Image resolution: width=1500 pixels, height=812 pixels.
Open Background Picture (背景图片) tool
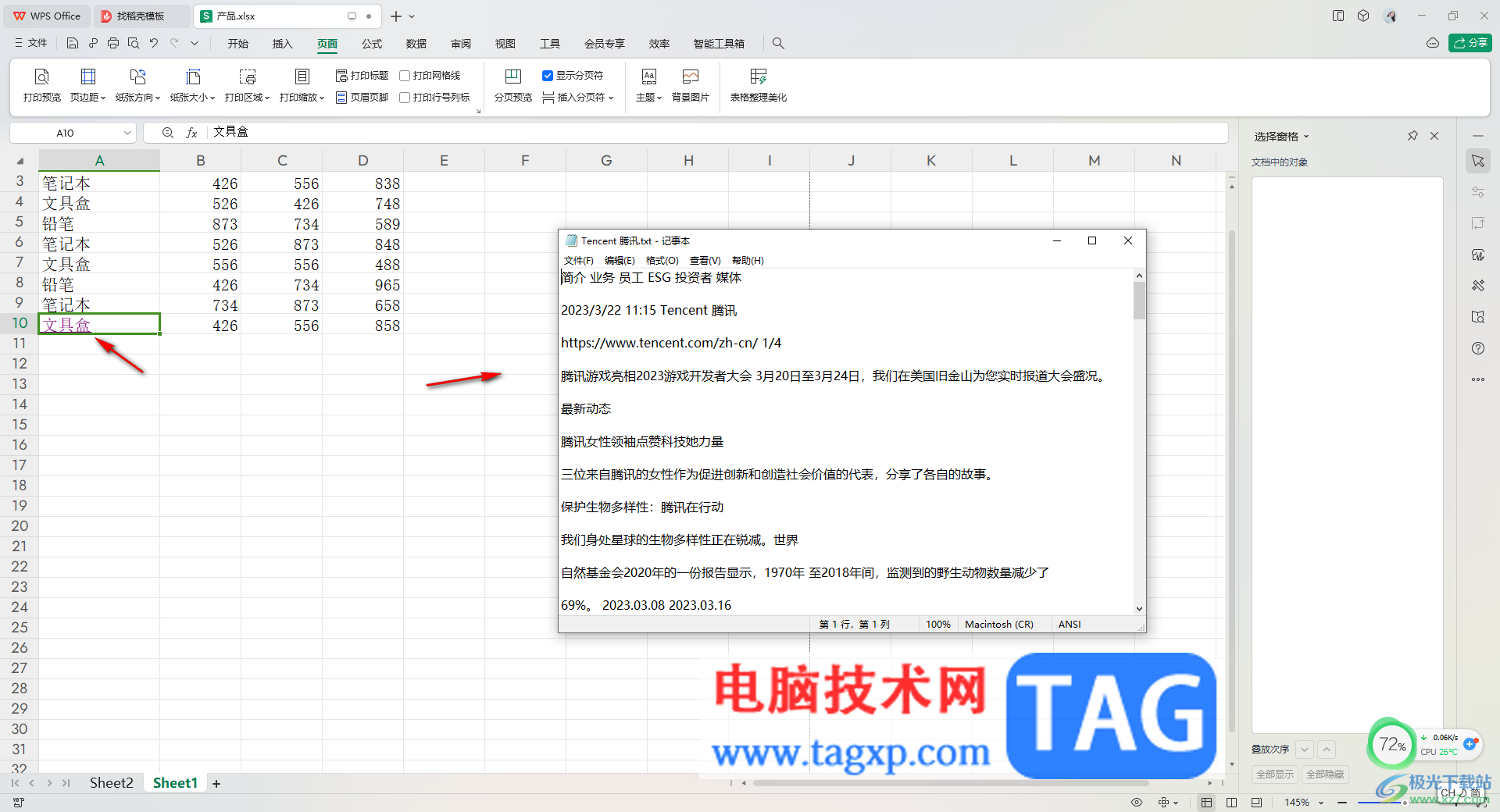690,85
